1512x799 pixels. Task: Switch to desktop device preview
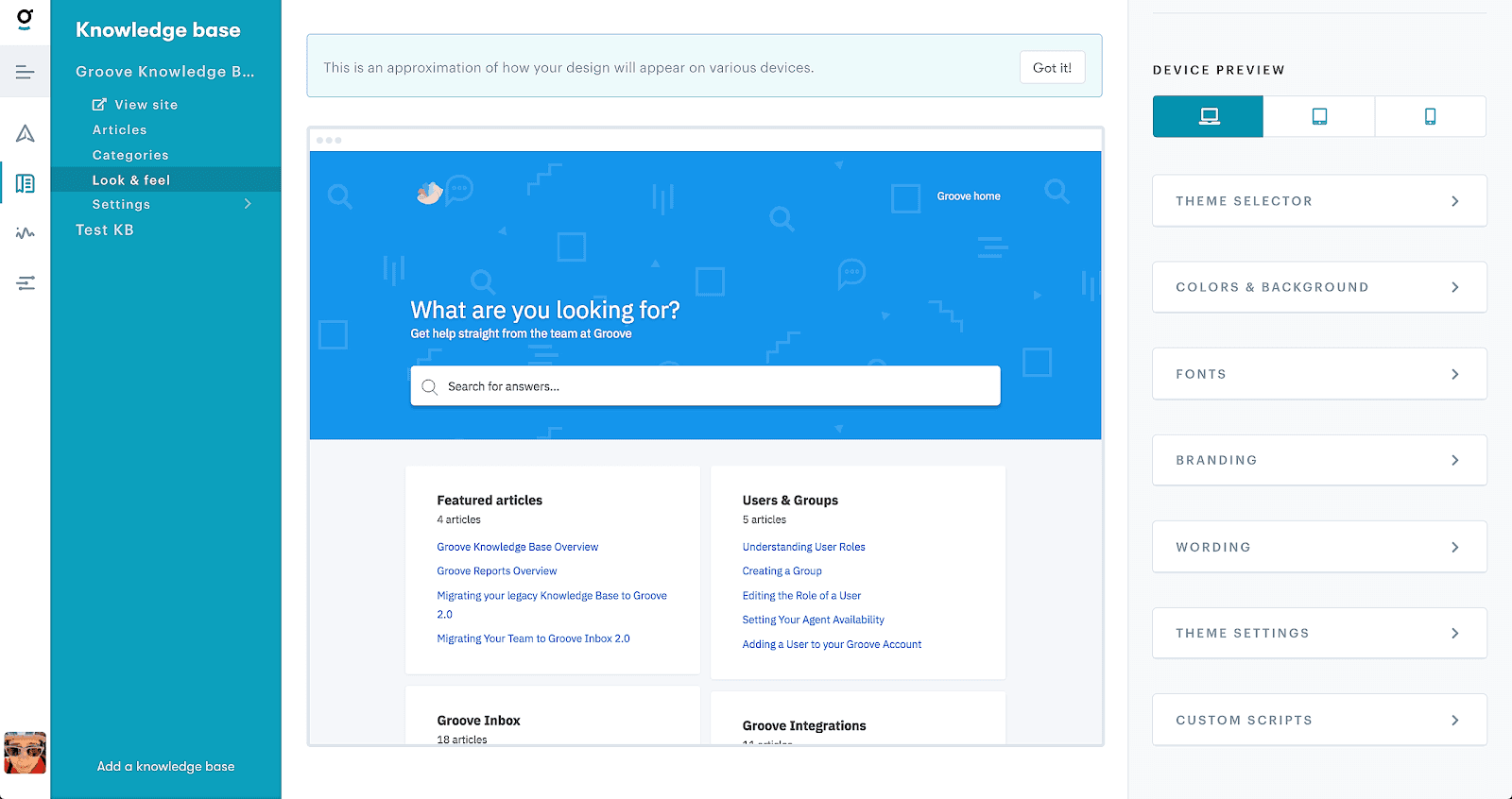[x=1208, y=116]
